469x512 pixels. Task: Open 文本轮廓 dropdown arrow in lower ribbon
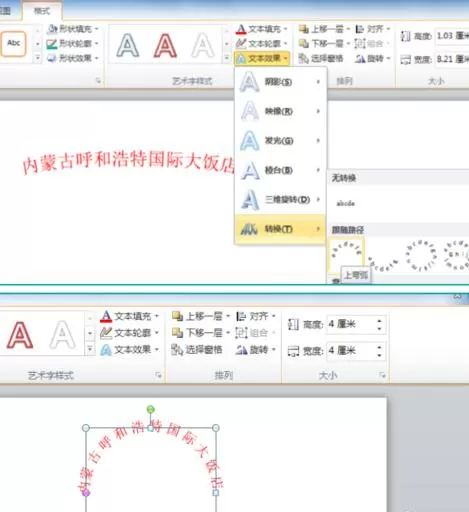(157, 332)
